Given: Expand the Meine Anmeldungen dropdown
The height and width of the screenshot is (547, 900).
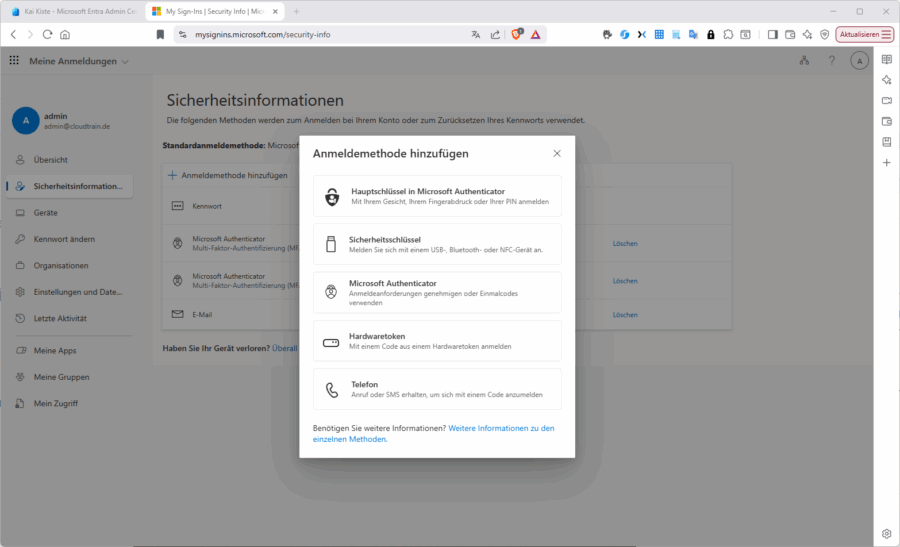Looking at the screenshot, I should 79,61.
